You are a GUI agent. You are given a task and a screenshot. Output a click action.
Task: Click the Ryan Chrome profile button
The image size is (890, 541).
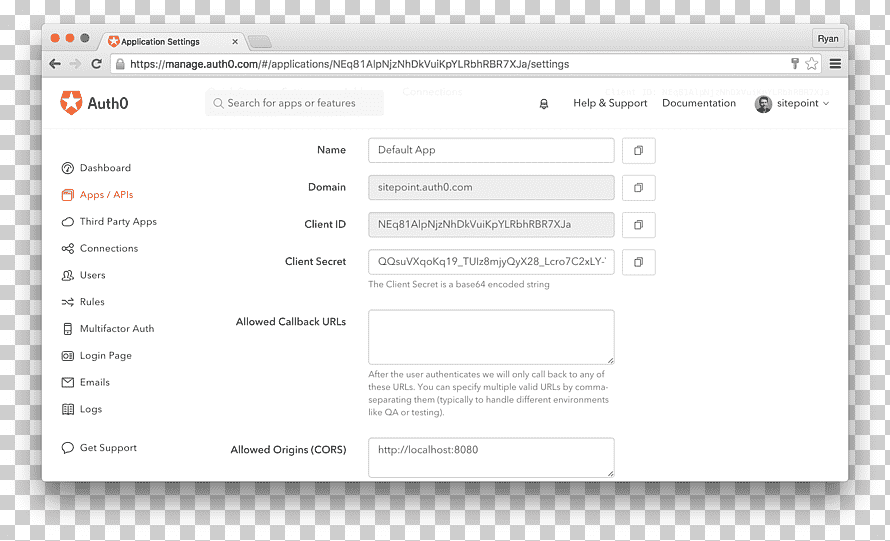828,39
